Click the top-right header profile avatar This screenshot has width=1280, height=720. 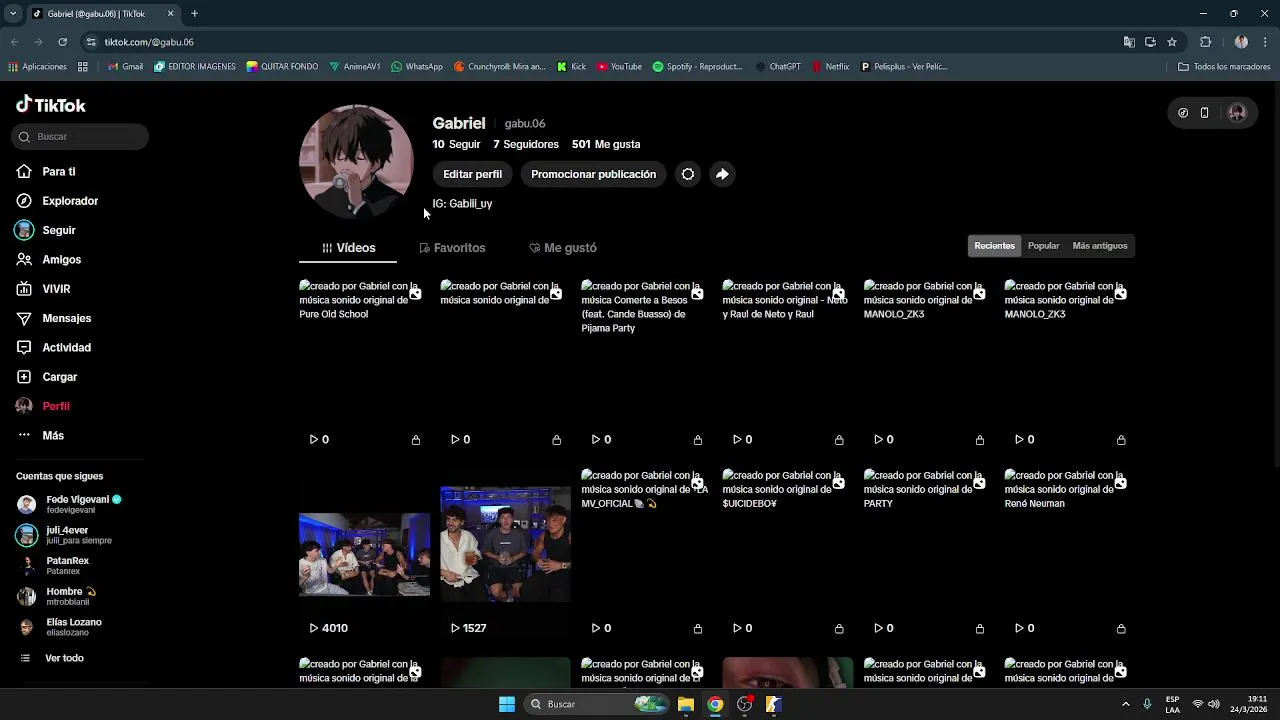tap(1237, 113)
